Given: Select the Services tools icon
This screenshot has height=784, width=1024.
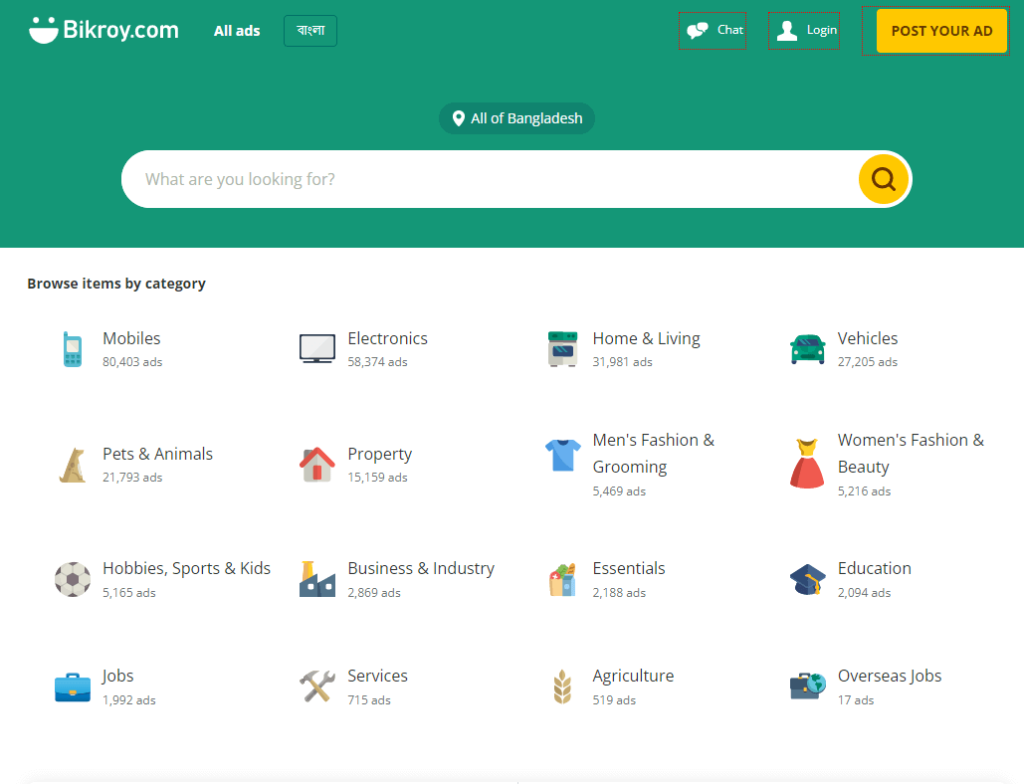Looking at the screenshot, I should click(316, 687).
